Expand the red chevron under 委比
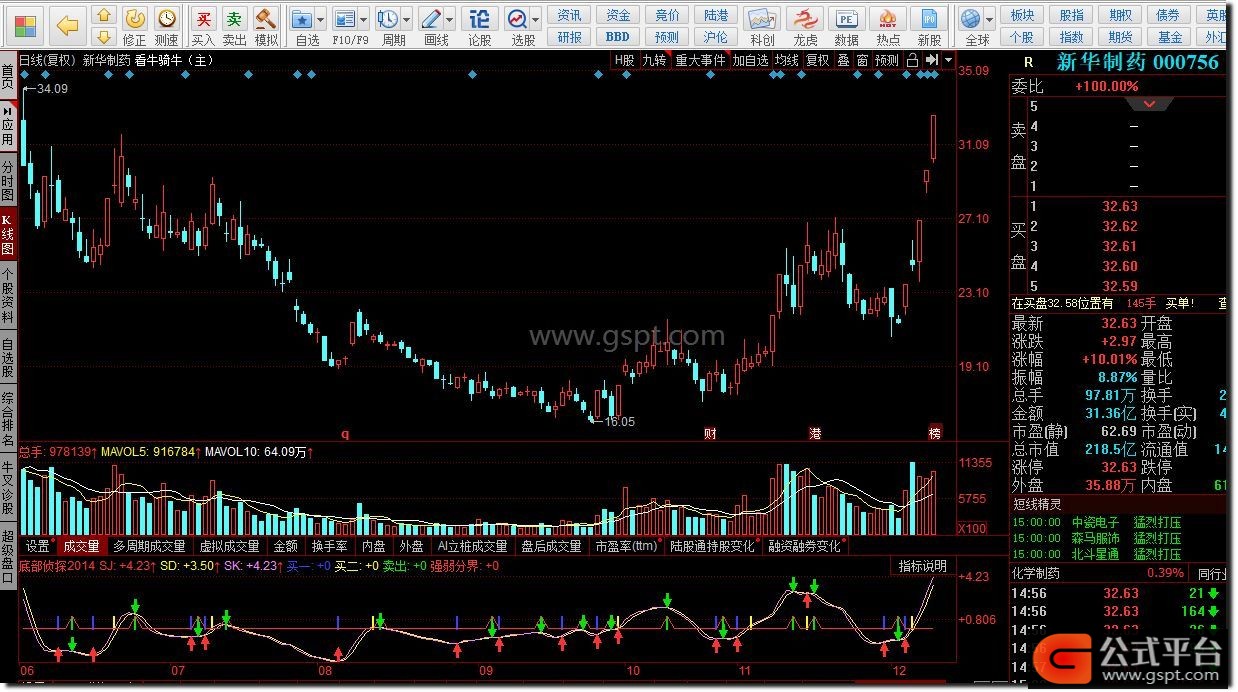The image size is (1238, 692). click(x=1150, y=104)
